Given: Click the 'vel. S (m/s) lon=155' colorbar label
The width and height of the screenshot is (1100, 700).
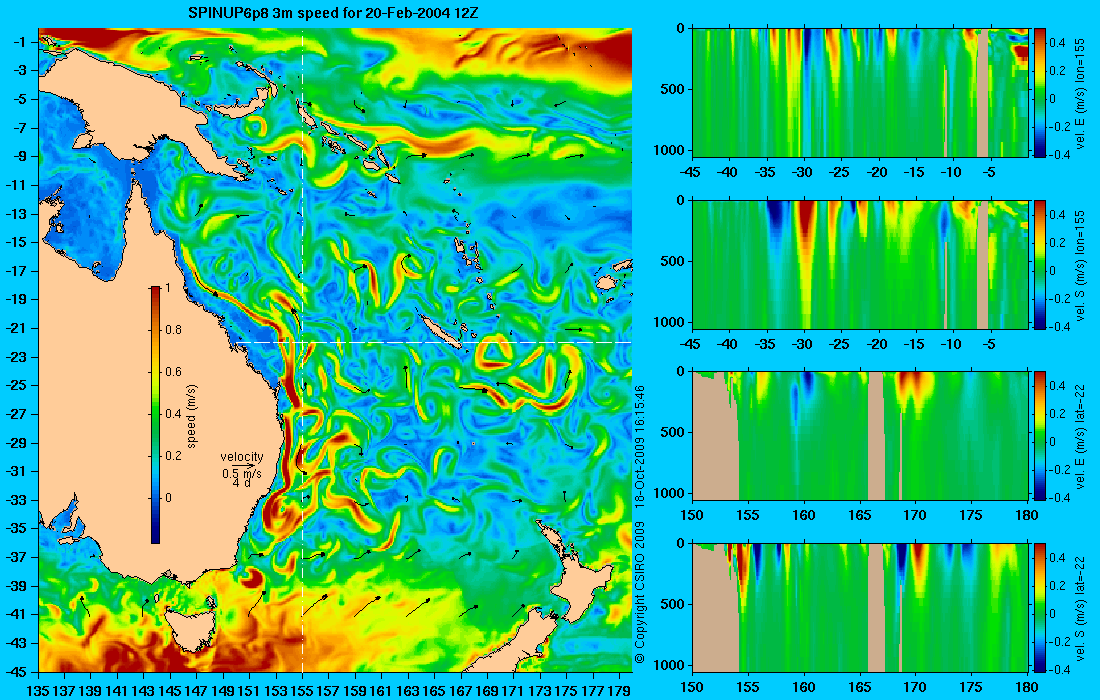Looking at the screenshot, I should tap(1080, 264).
